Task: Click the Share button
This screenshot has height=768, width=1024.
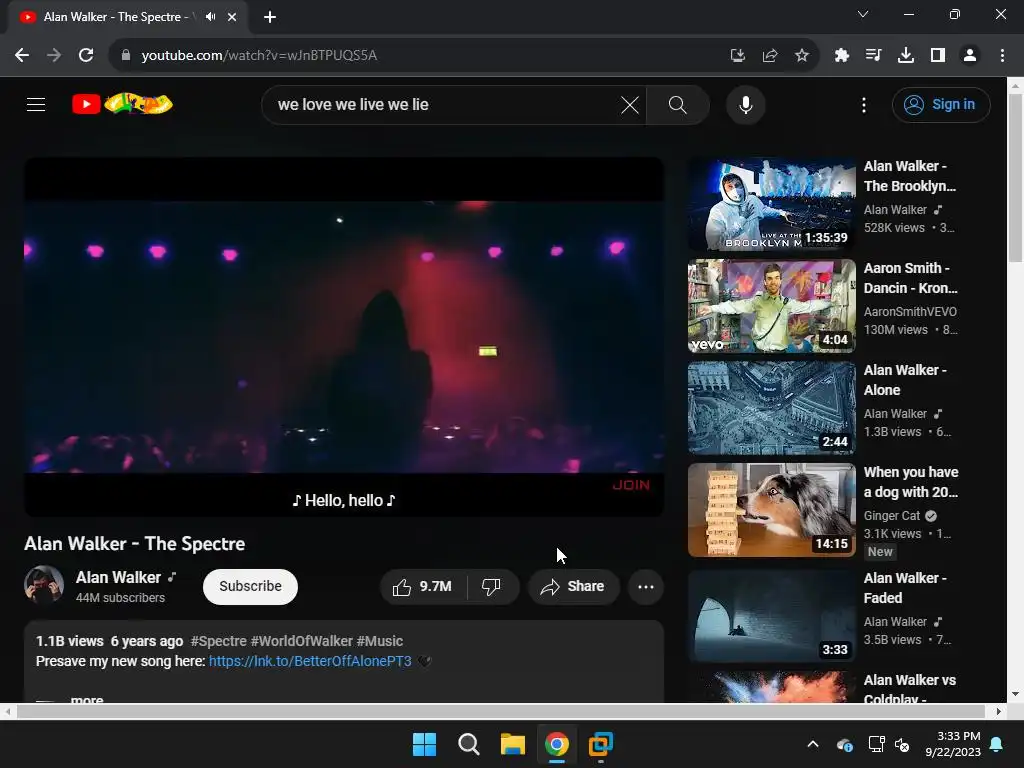Action: tap(573, 586)
